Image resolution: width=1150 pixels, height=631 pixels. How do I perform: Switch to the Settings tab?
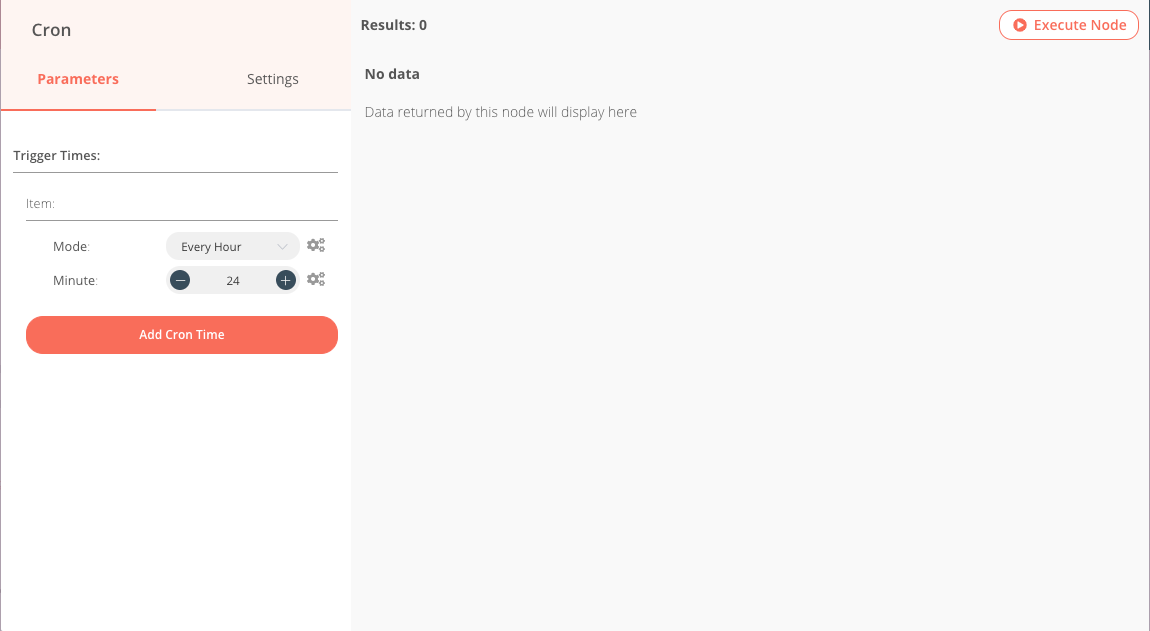[273, 79]
